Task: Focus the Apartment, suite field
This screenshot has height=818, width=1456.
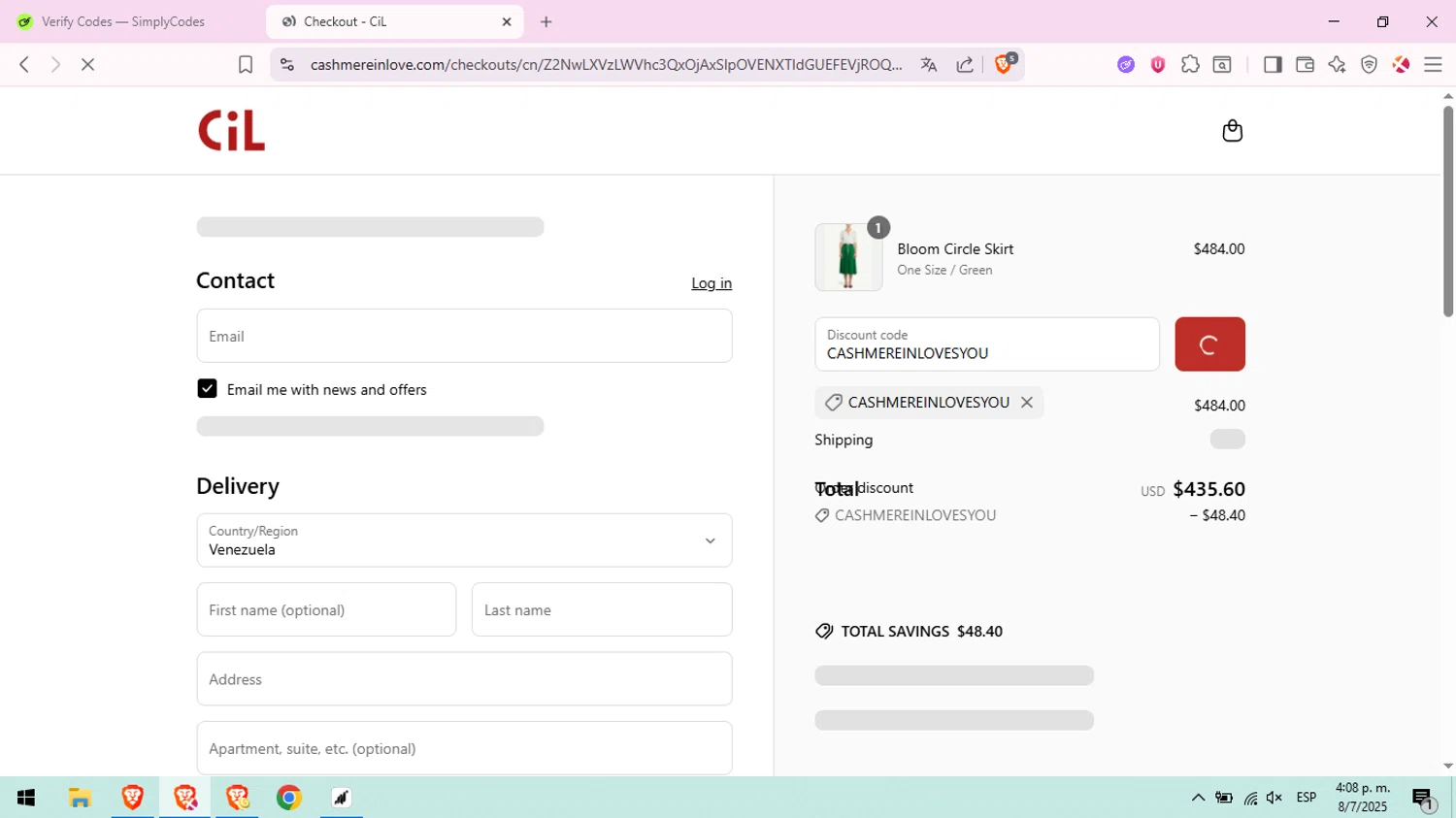Action: [x=464, y=748]
